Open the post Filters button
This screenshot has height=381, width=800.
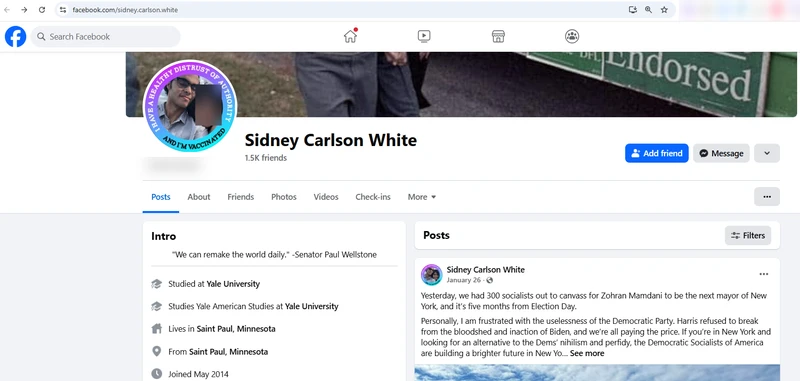coord(748,236)
